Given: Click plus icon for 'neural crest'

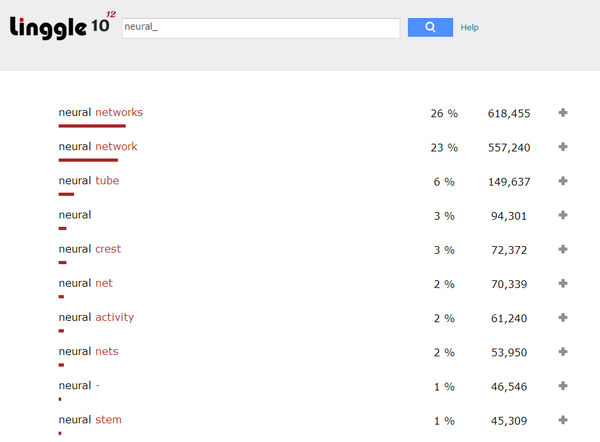Looking at the screenshot, I should (563, 249).
